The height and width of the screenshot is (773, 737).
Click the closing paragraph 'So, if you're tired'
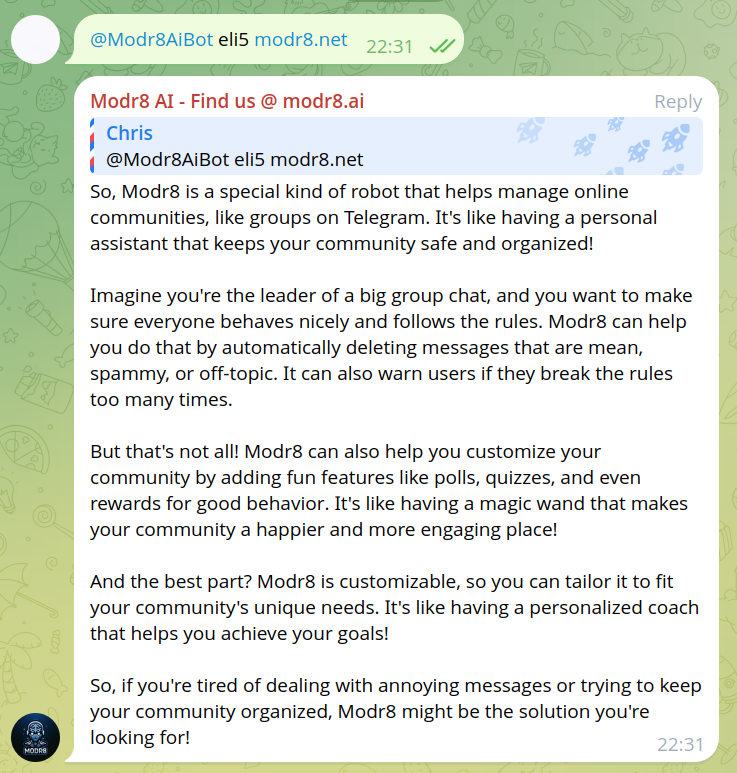coord(390,712)
